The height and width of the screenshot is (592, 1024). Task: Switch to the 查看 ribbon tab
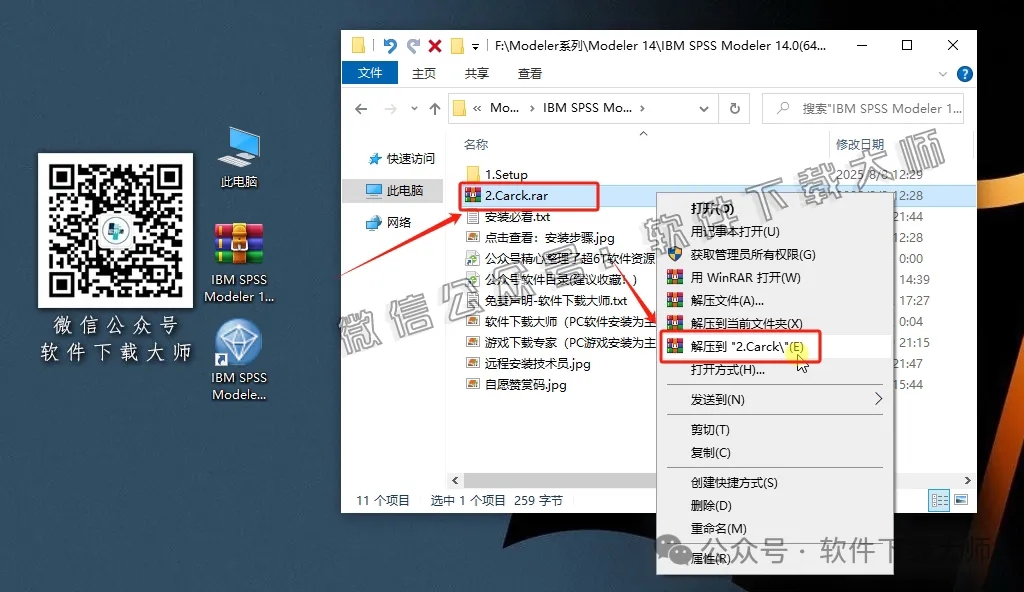click(529, 73)
